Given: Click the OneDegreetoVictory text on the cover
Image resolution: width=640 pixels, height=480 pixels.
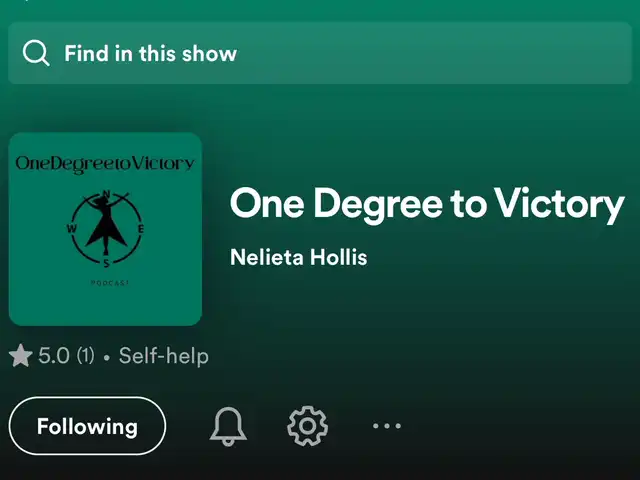Looking at the screenshot, I should 105,164.
